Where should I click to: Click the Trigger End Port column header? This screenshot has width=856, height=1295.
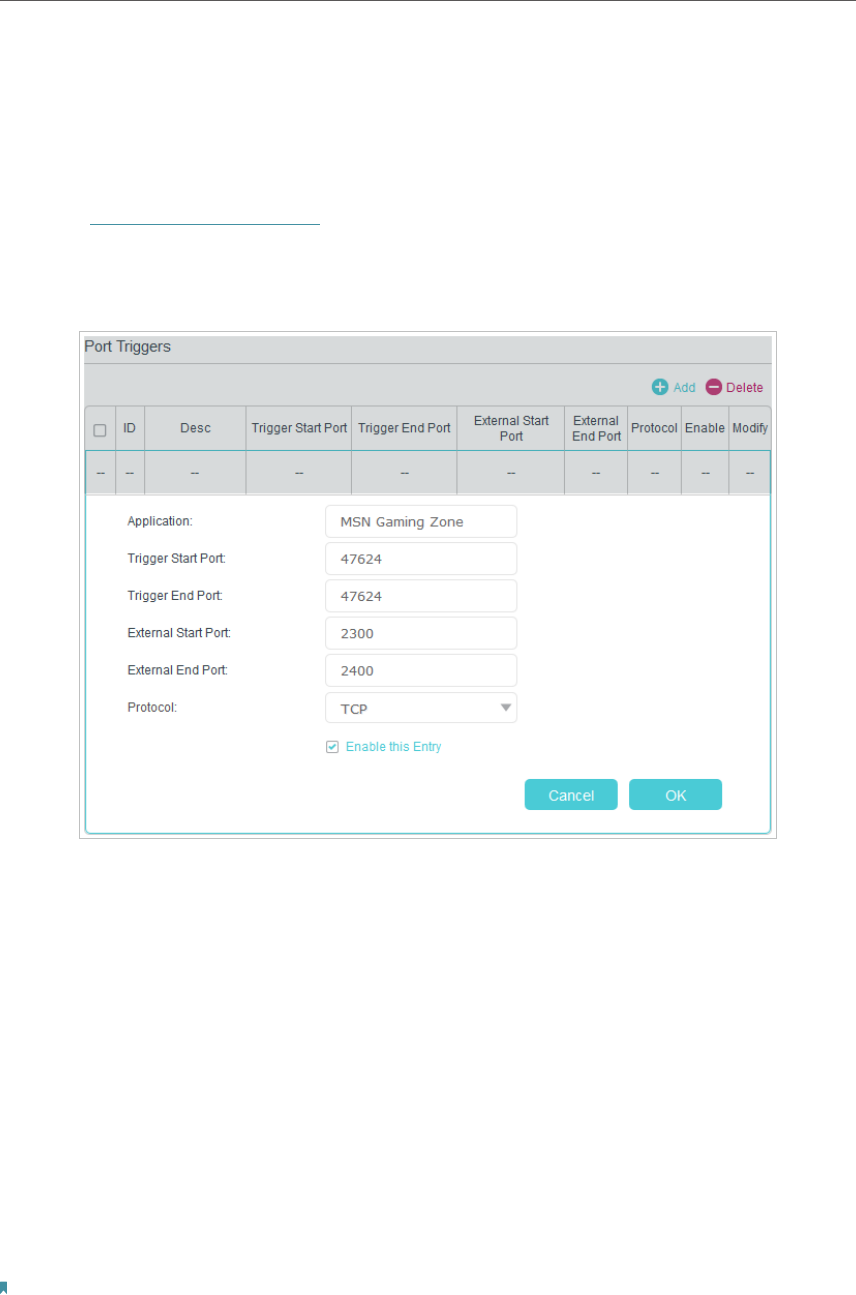(x=404, y=428)
